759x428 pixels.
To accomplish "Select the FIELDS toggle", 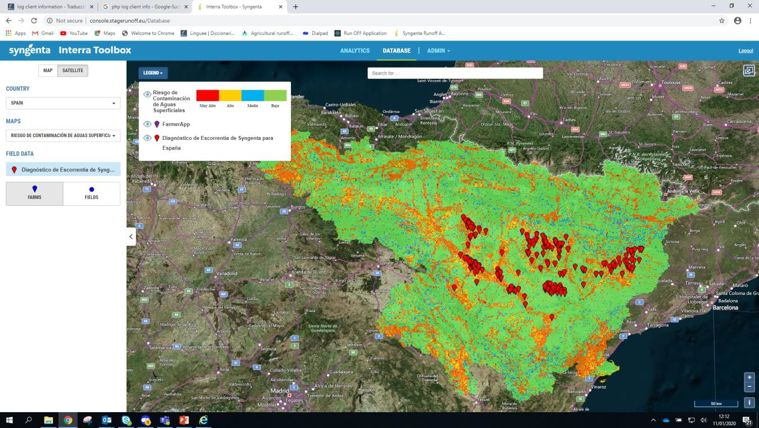I will pos(91,194).
